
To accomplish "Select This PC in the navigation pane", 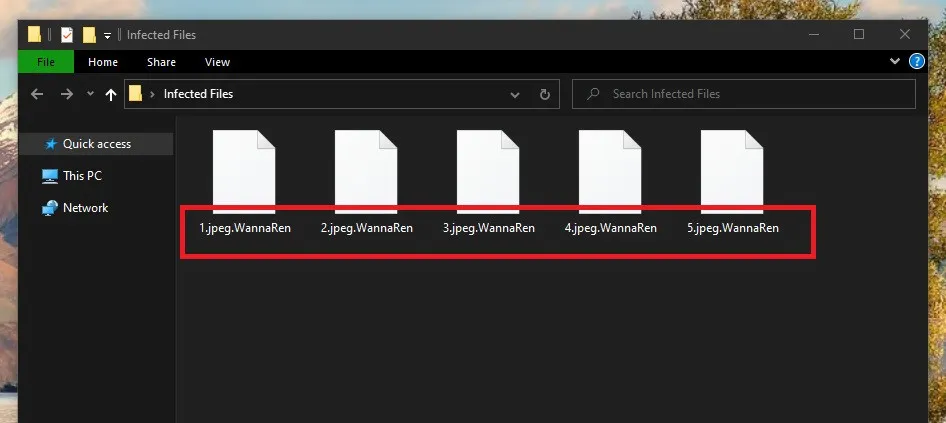I will pyautogui.click(x=82, y=176).
